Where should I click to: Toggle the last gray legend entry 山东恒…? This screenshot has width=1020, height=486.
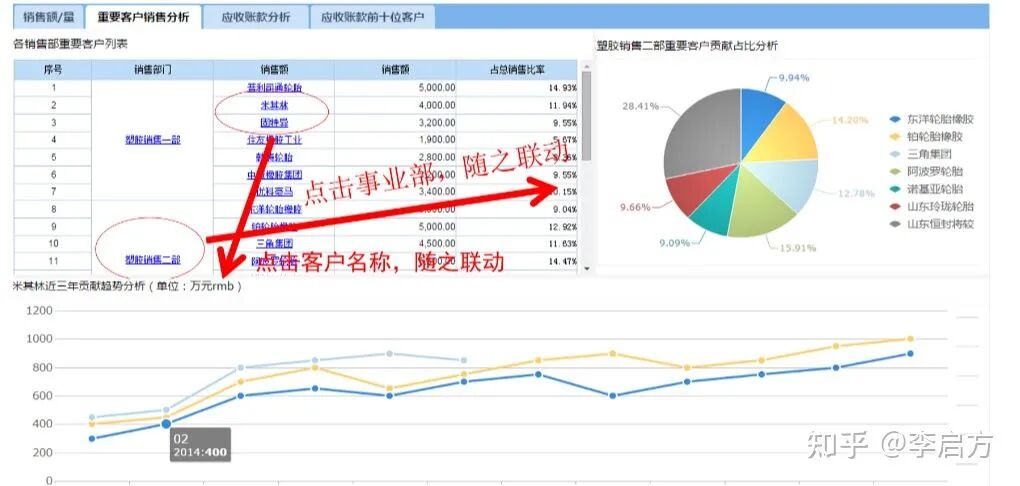point(932,224)
